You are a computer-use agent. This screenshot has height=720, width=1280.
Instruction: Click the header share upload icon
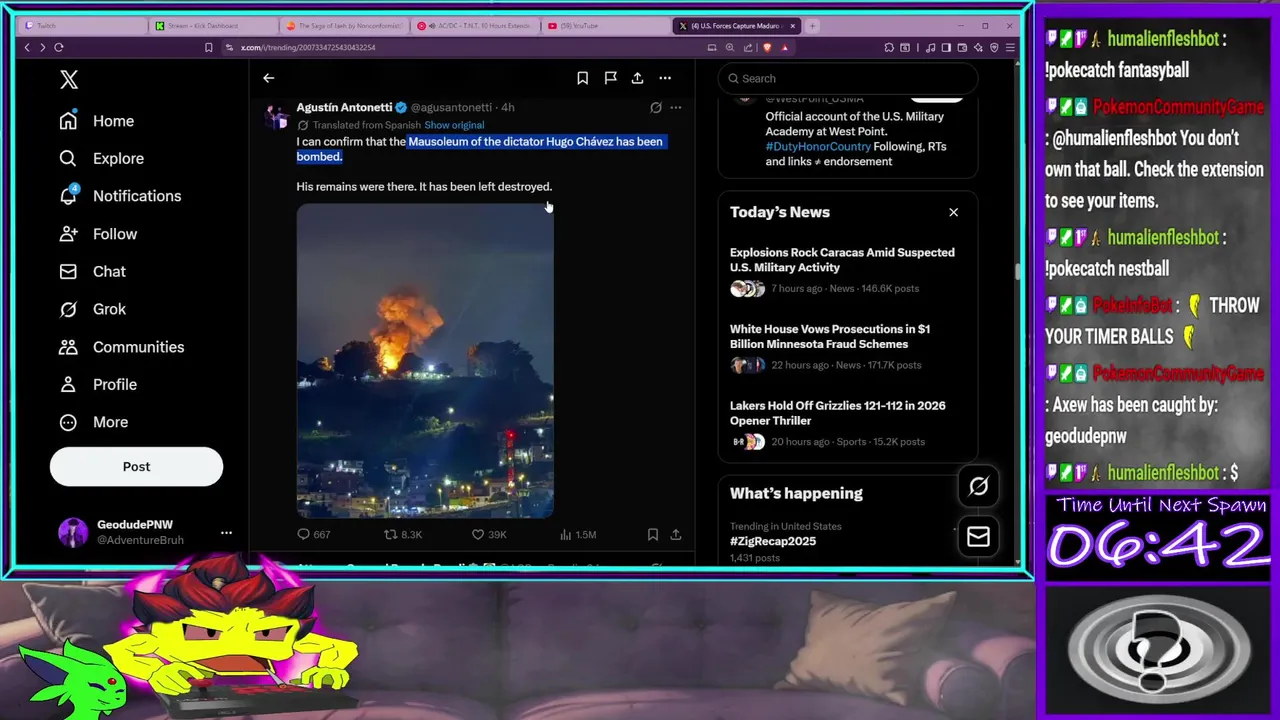(637, 78)
